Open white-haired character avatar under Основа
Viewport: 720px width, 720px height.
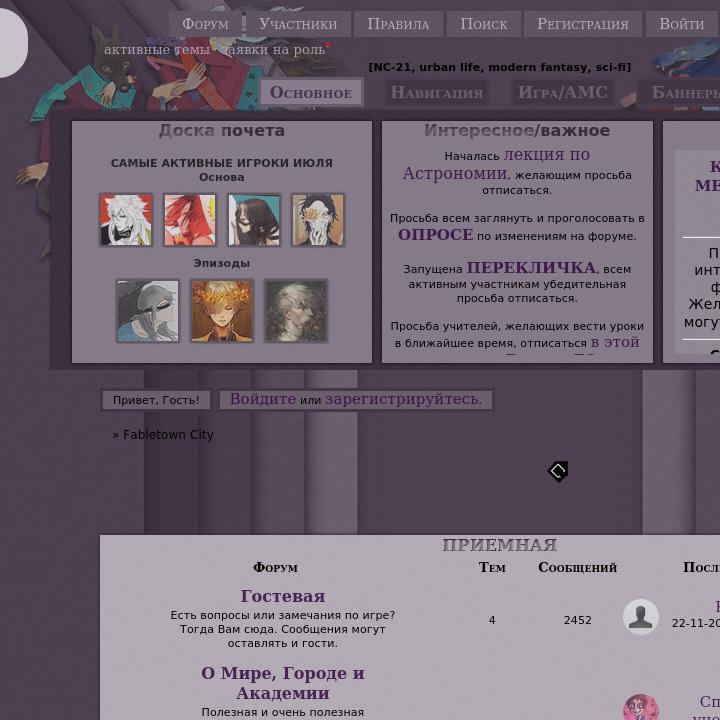[x=126, y=219]
